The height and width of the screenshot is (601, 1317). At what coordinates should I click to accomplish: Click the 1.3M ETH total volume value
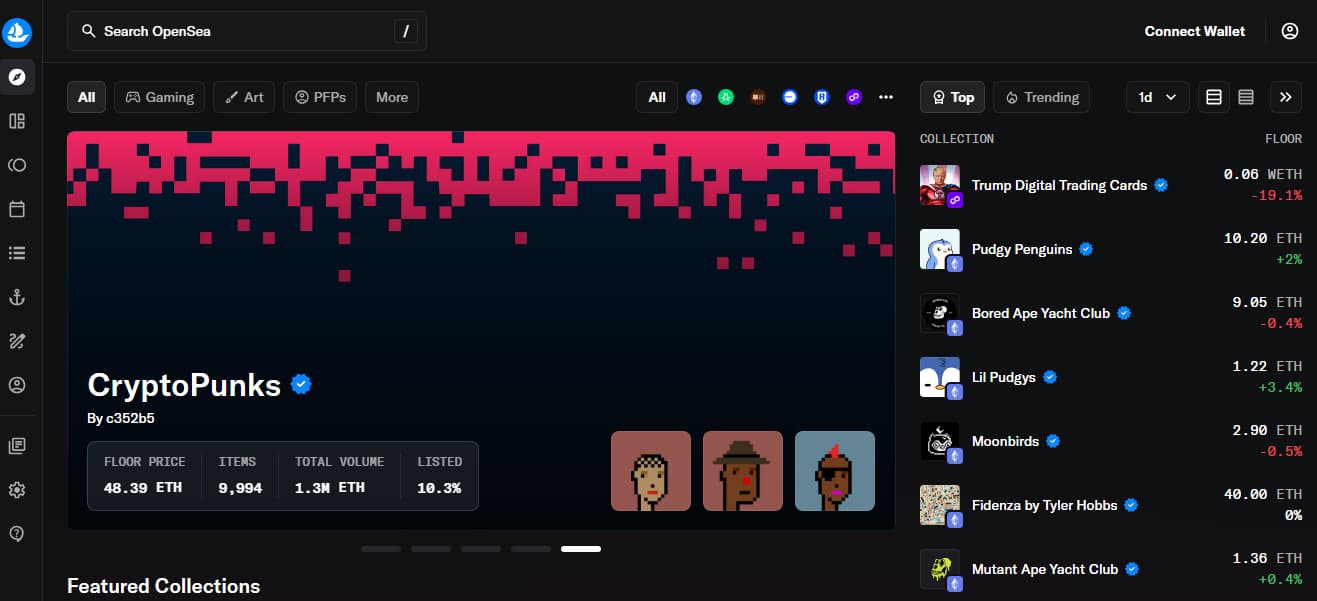[330, 488]
